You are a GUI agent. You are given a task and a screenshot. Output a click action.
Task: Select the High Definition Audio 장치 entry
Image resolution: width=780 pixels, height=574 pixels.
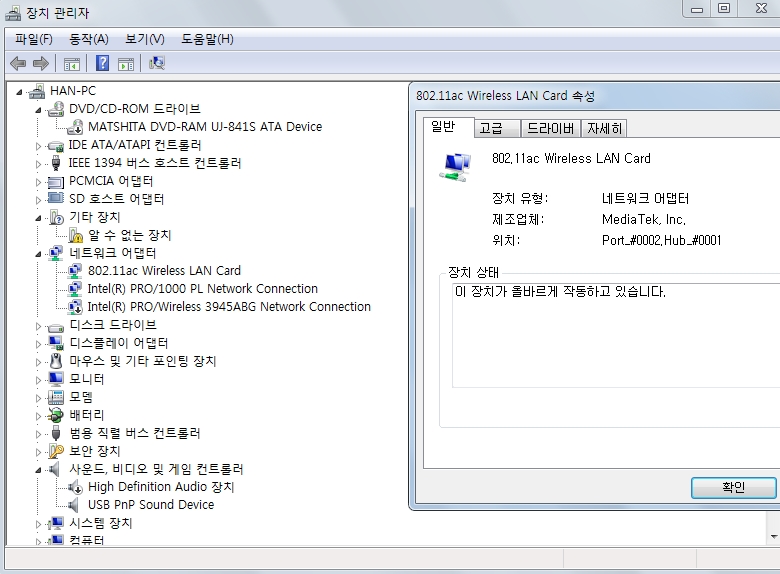coord(161,486)
